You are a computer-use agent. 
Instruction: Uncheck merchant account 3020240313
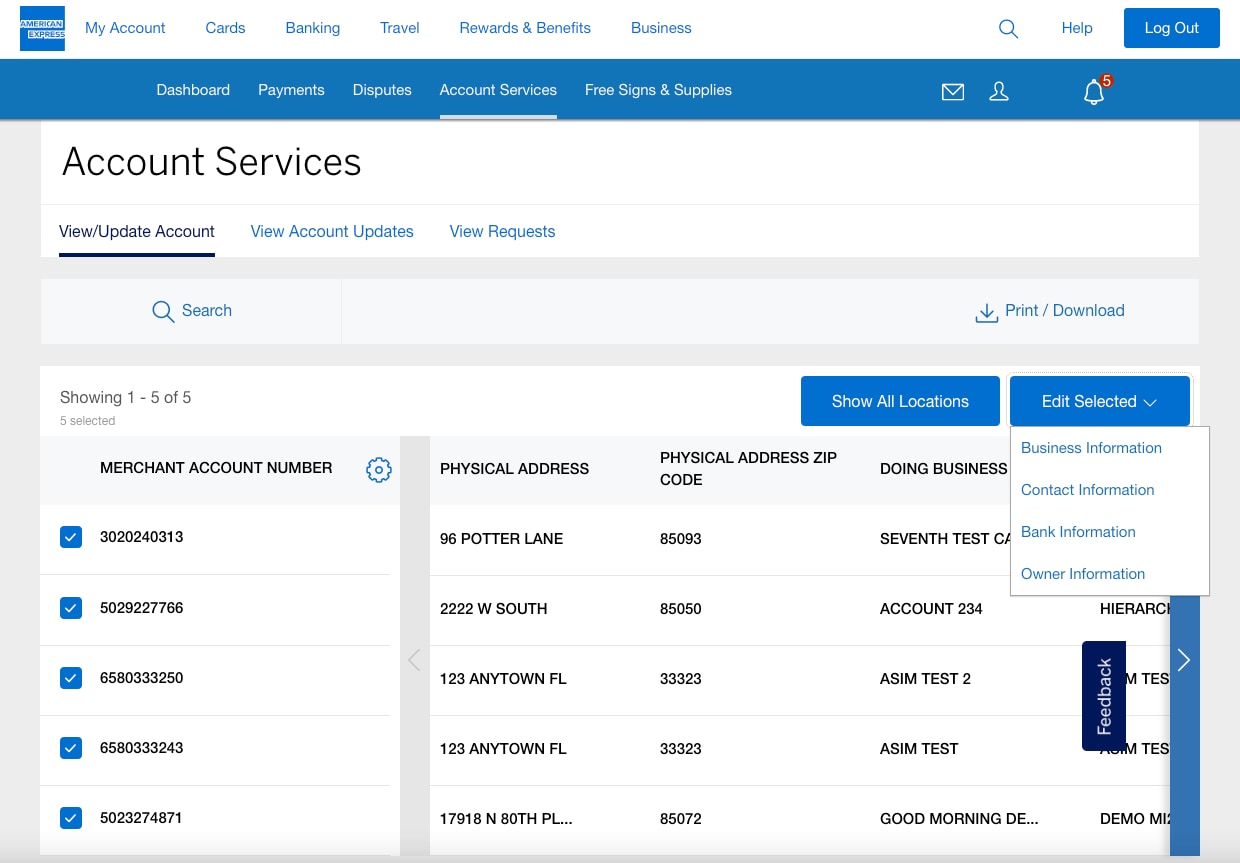(x=71, y=537)
